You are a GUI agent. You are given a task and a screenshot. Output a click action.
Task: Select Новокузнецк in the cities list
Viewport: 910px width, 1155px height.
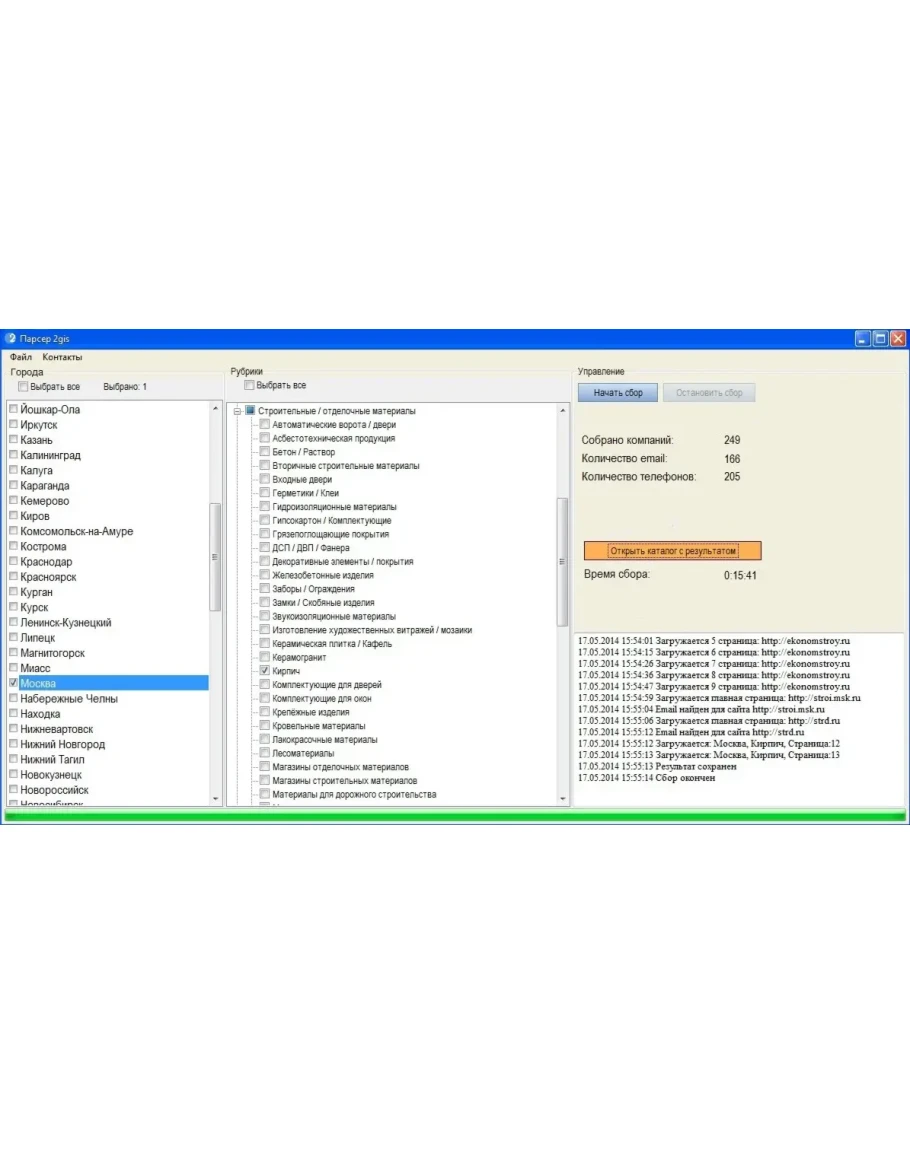click(x=51, y=775)
